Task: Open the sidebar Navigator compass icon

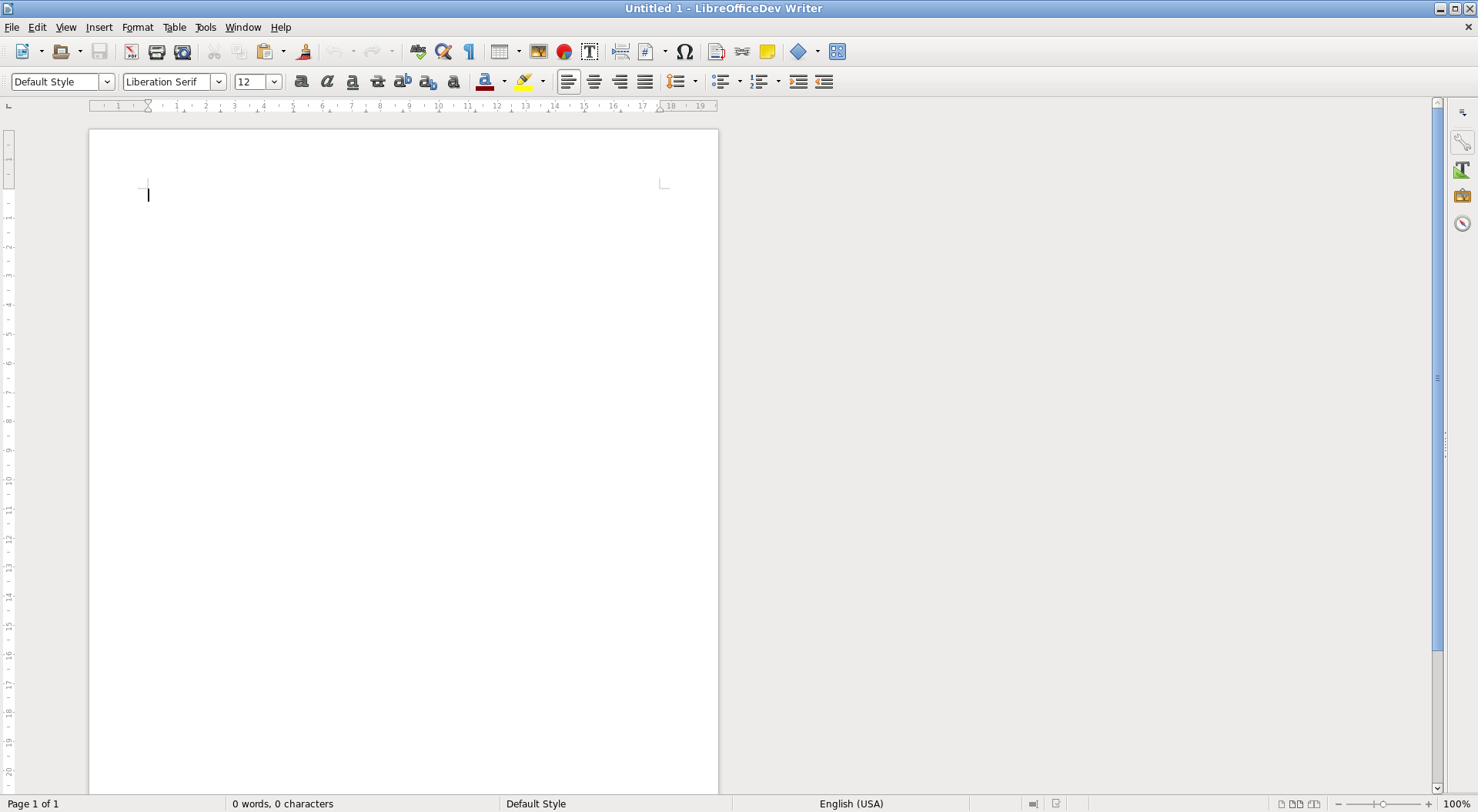Action: point(1462,224)
